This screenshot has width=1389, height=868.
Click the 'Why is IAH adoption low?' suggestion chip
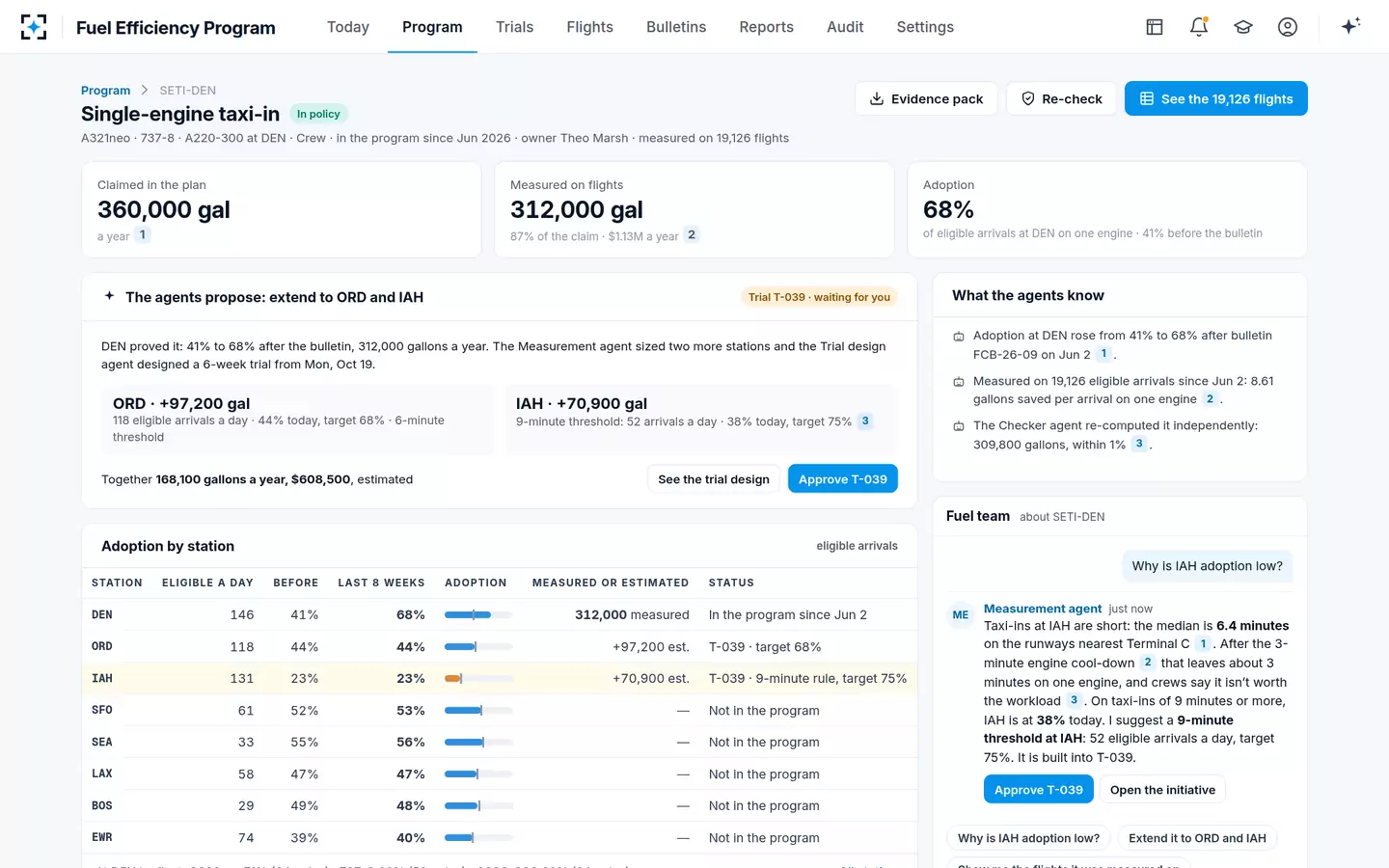tap(1028, 838)
